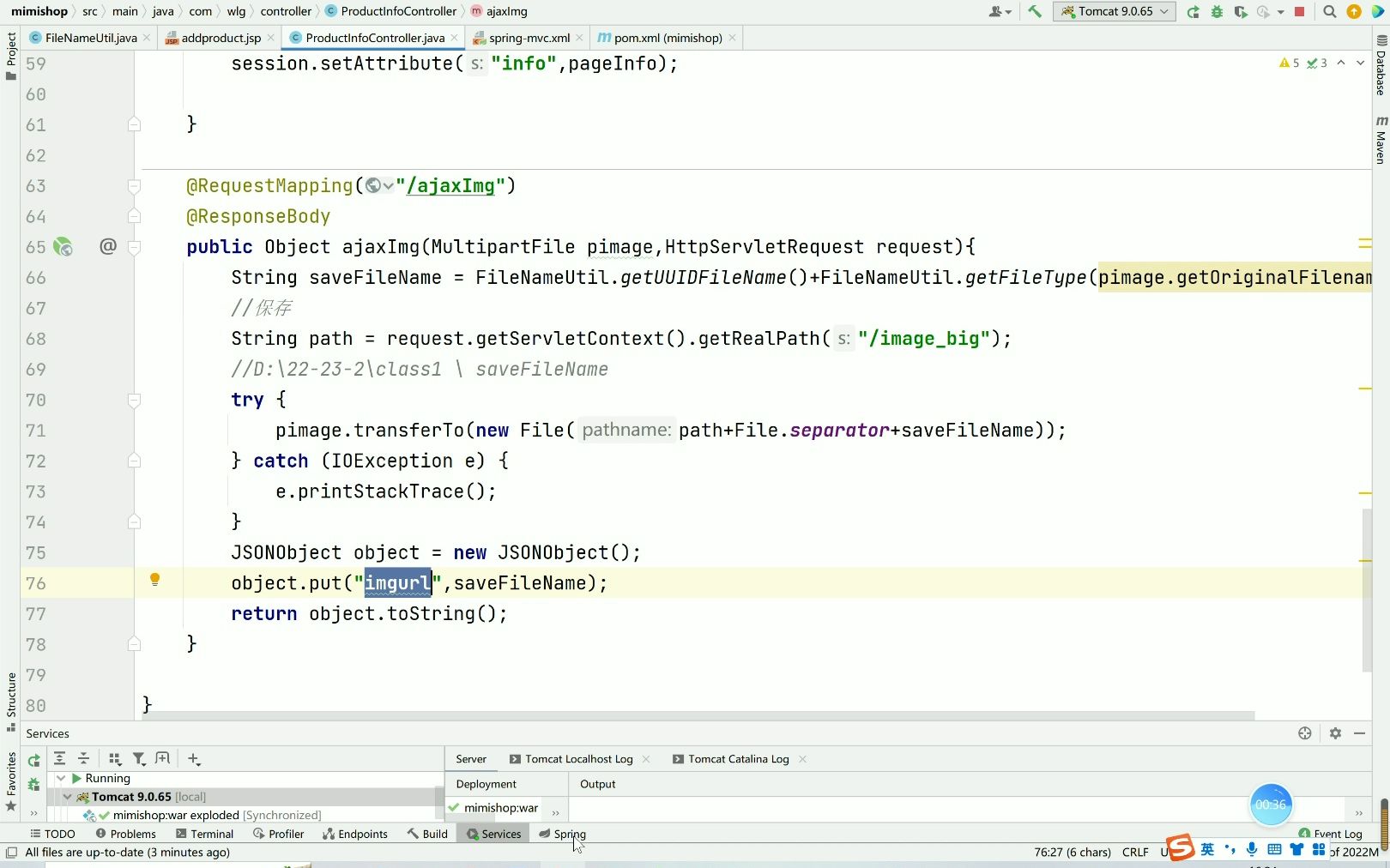Toggle the fold marker on line 65
This screenshot has width=1390, height=868.
(134, 247)
